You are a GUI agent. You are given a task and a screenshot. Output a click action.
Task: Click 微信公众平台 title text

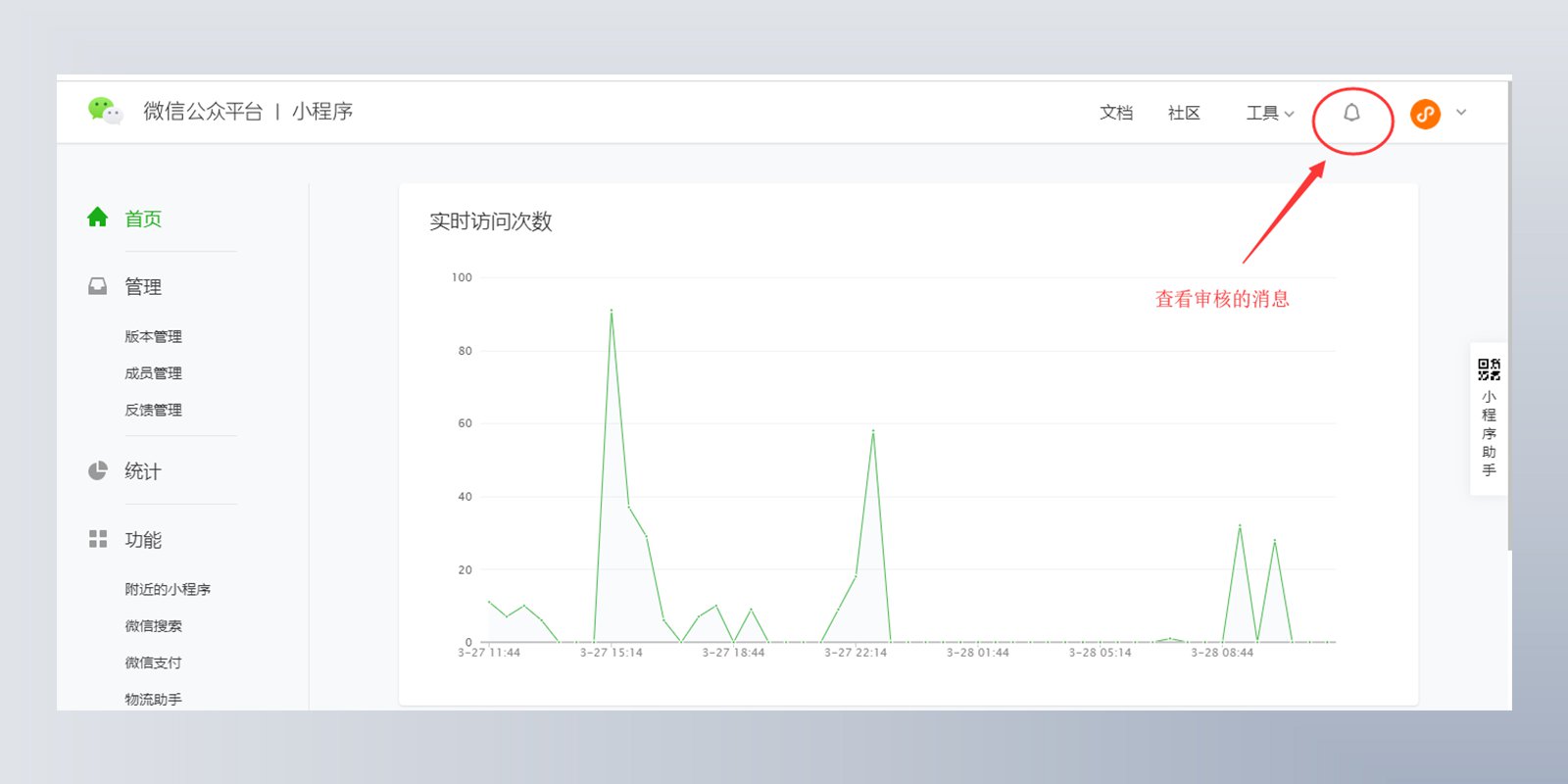tap(203, 112)
